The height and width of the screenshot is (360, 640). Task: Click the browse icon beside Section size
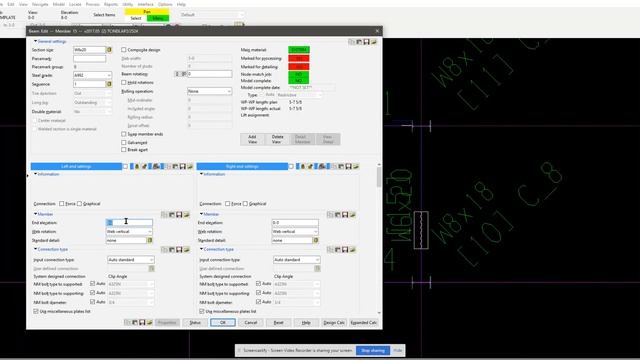pyautogui.click(x=109, y=50)
